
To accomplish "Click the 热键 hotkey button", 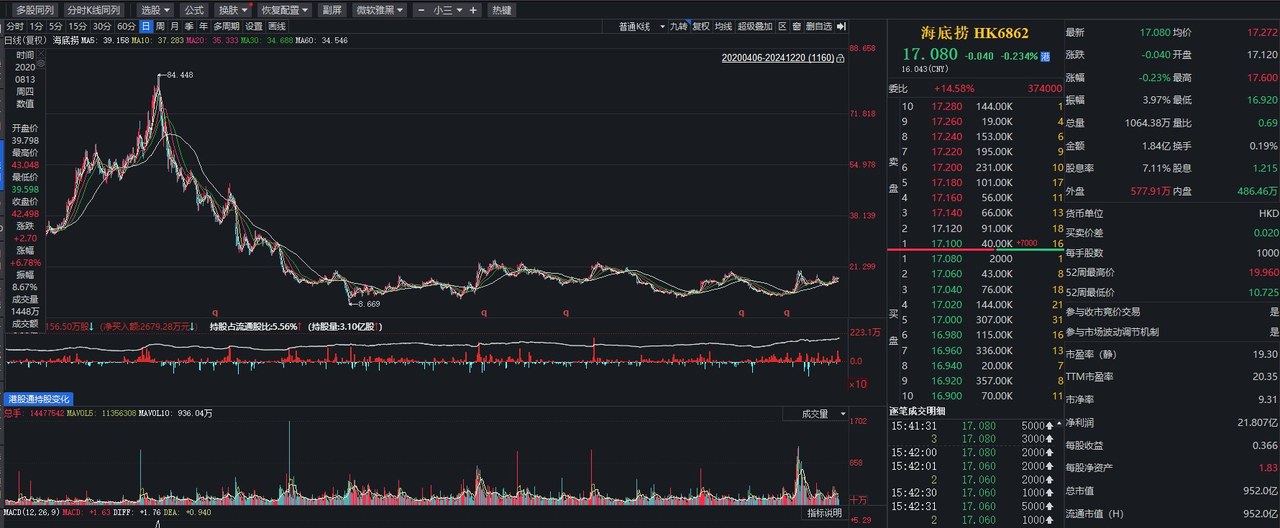I will tap(501, 10).
